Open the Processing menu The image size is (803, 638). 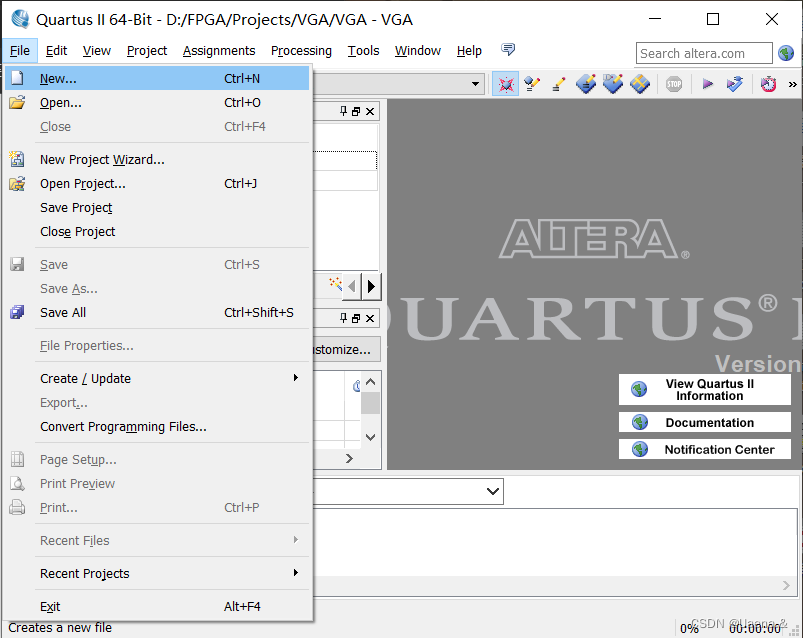(x=301, y=51)
